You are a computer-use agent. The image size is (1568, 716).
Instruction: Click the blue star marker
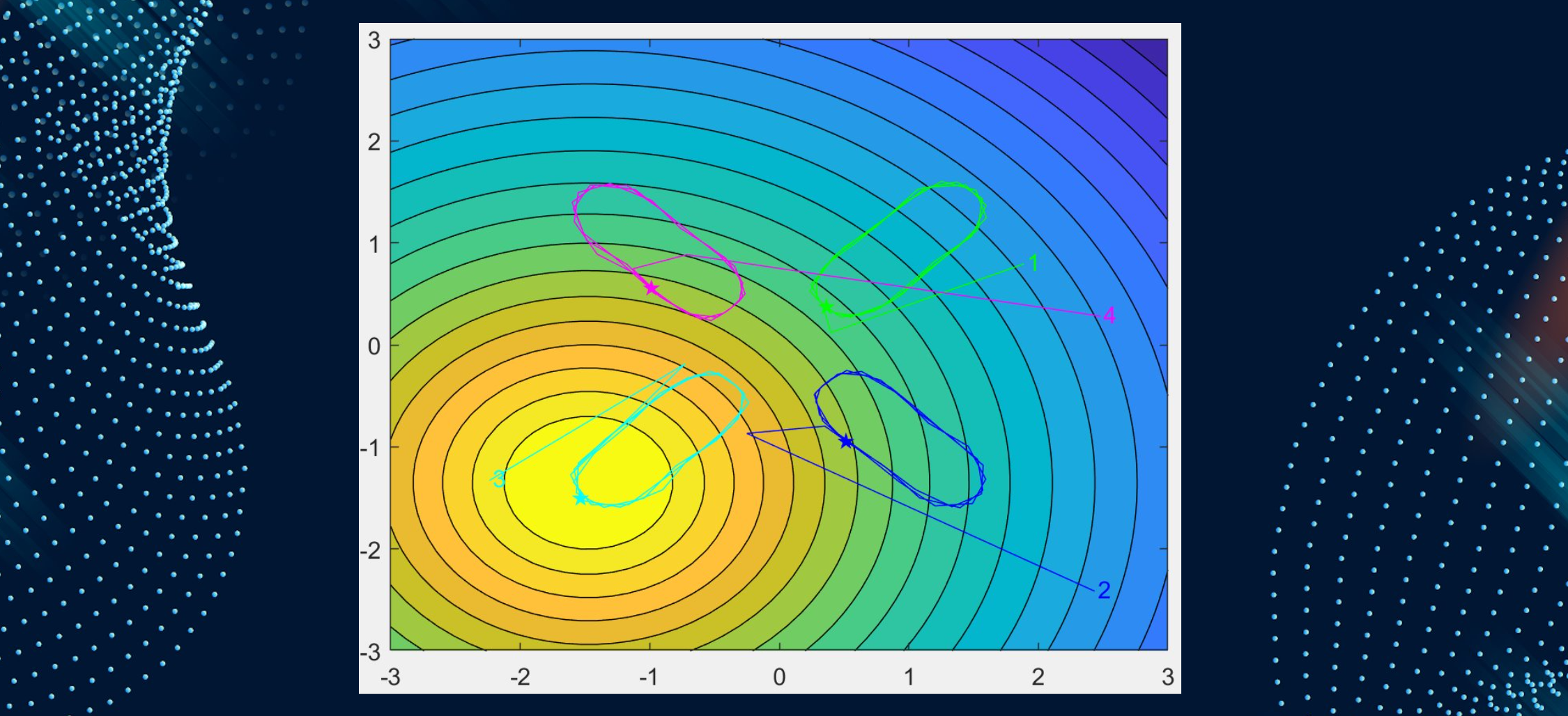(x=846, y=442)
